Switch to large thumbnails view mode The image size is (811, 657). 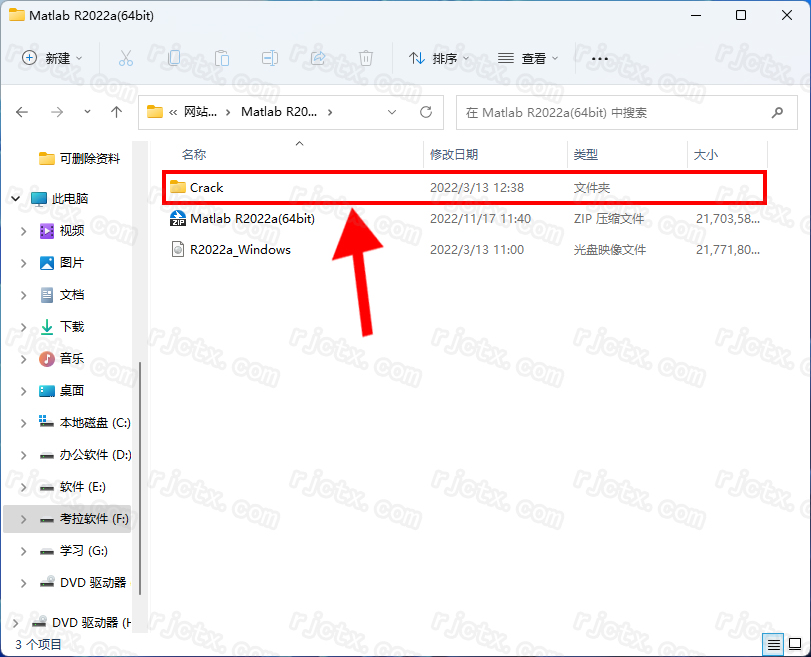pos(793,642)
